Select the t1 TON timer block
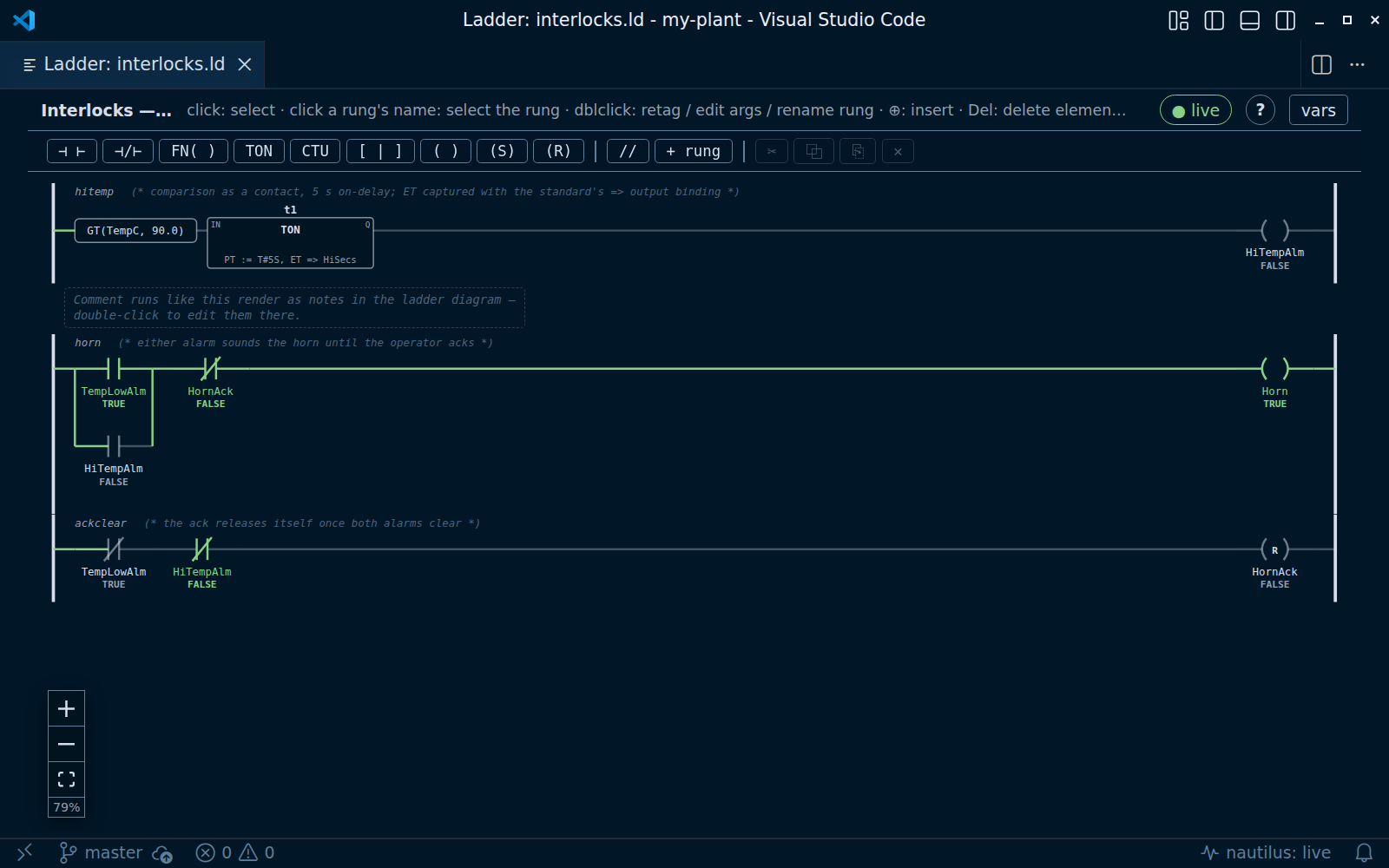Viewport: 1389px width, 868px height. point(290,243)
